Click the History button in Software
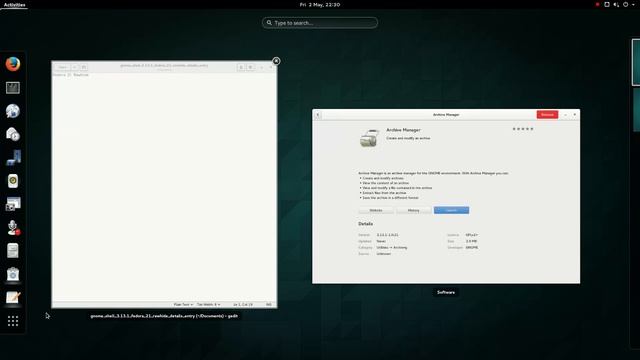The image size is (640, 360). click(413, 210)
